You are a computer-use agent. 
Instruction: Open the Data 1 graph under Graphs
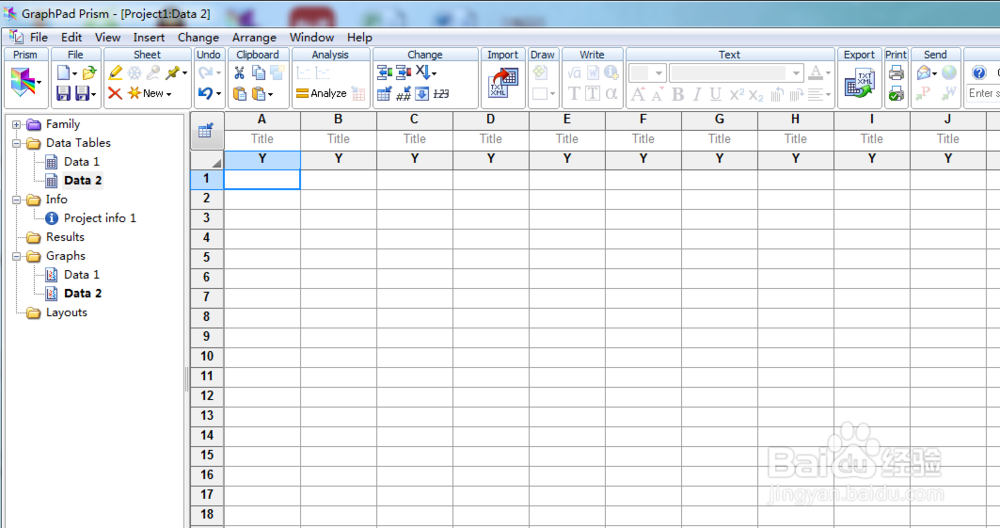pyautogui.click(x=82, y=275)
